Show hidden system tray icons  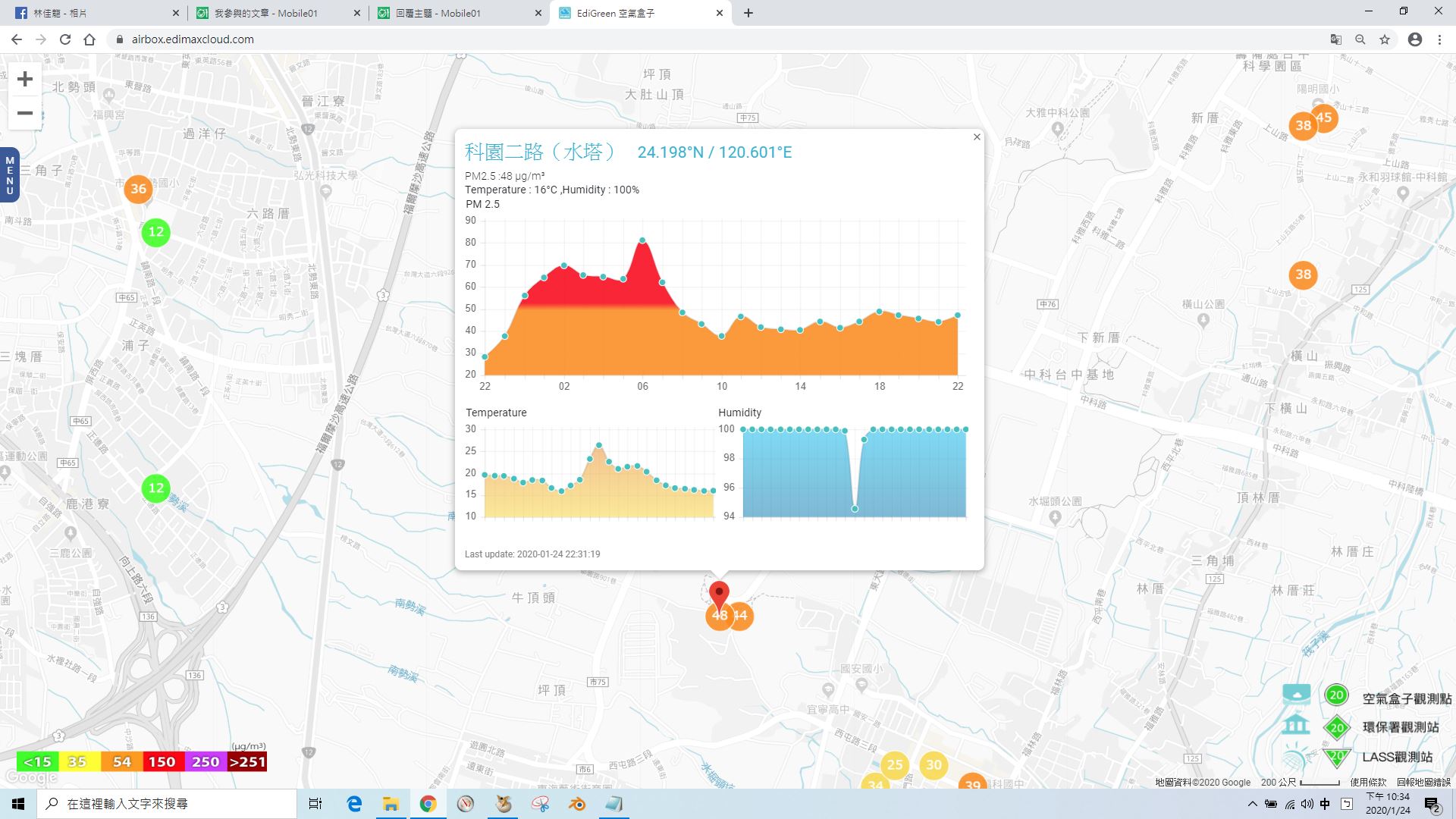pos(1252,804)
